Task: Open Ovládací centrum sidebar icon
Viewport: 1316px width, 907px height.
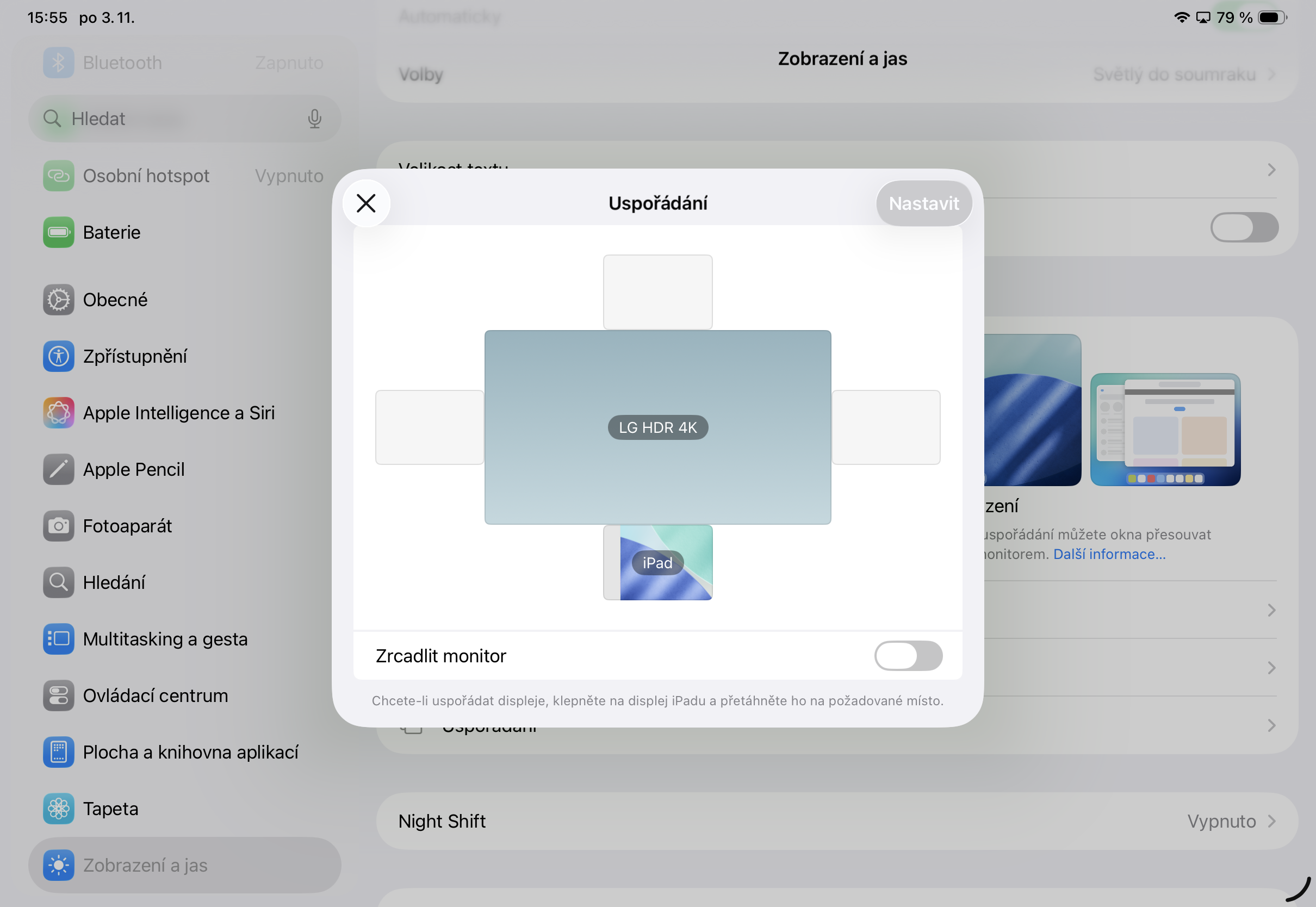Action: [x=58, y=695]
